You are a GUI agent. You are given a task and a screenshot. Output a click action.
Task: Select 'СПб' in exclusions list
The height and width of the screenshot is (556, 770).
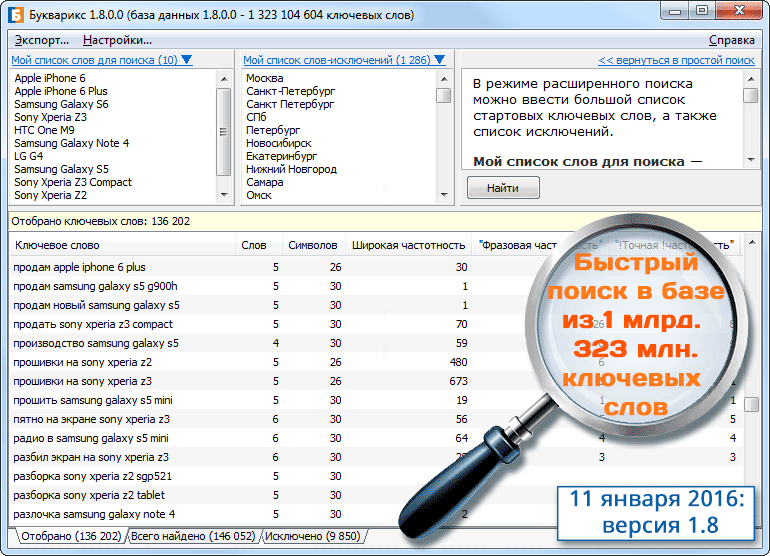[x=256, y=117]
